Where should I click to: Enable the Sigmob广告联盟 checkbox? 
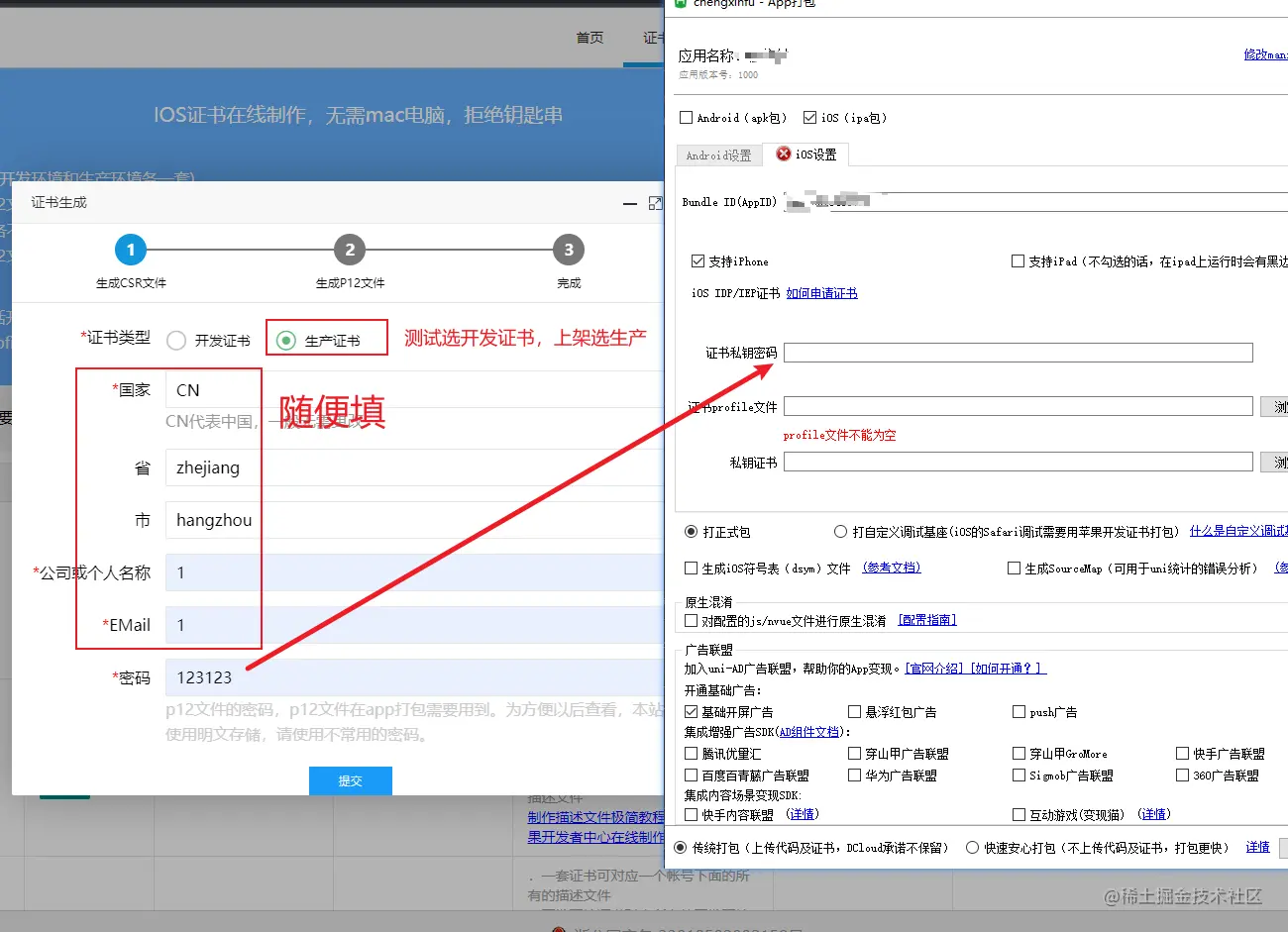[1019, 776]
